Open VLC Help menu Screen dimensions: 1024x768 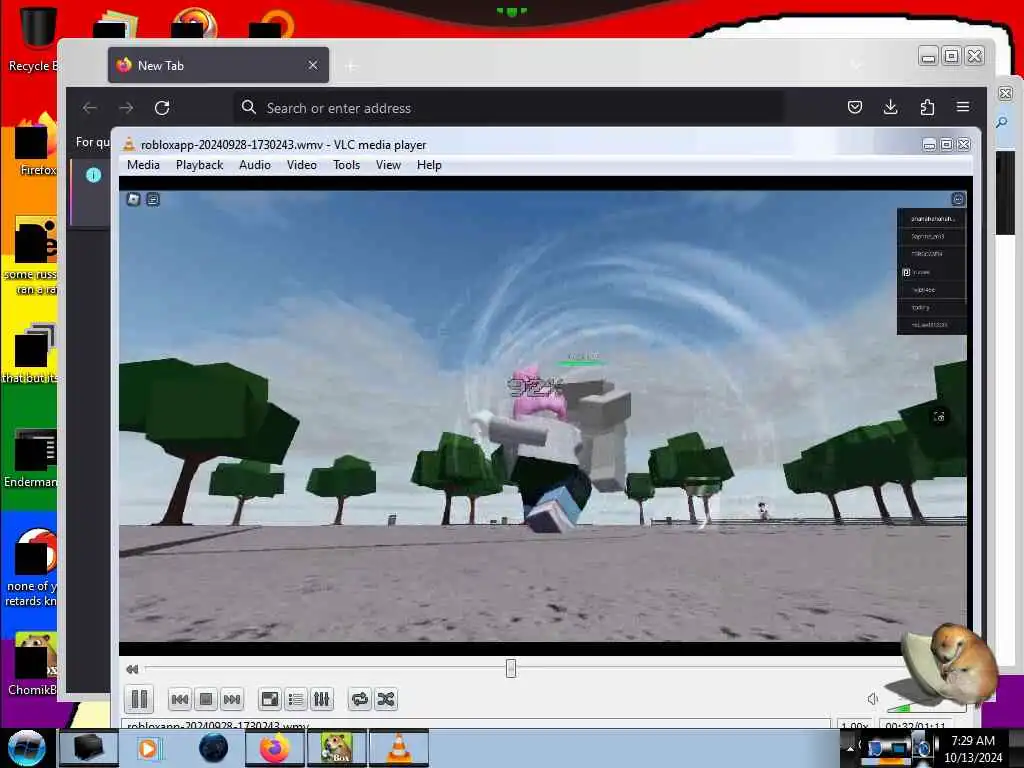pyautogui.click(x=429, y=165)
